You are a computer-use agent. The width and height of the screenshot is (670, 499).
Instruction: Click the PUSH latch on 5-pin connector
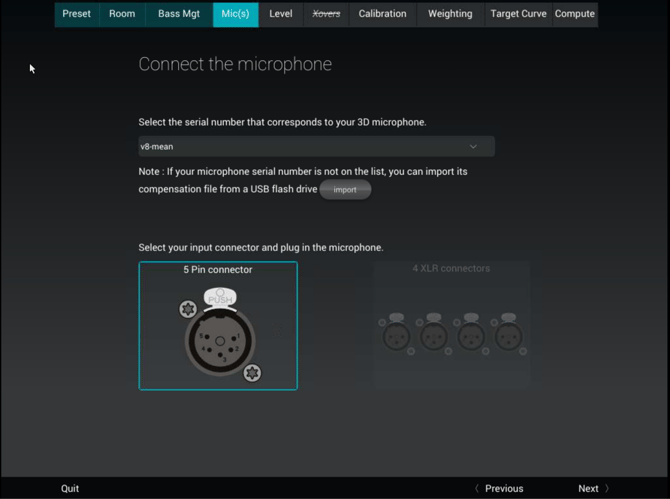point(219,298)
